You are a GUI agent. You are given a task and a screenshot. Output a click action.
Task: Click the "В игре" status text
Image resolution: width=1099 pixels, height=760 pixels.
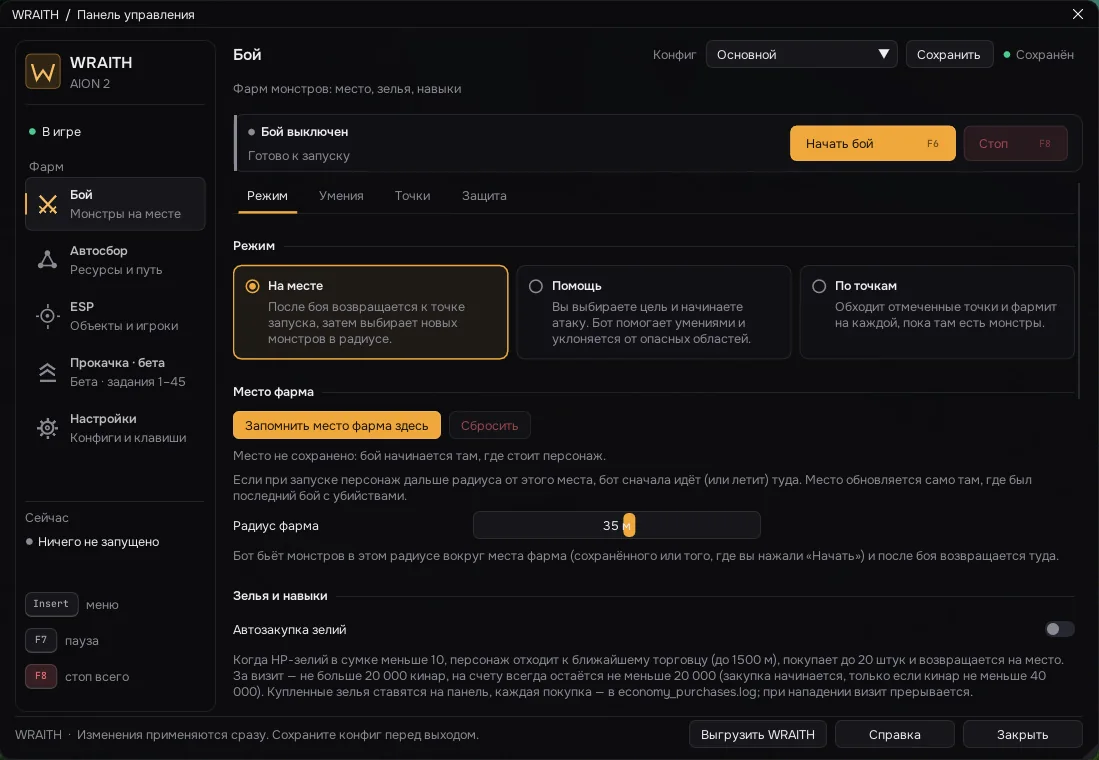point(61,132)
